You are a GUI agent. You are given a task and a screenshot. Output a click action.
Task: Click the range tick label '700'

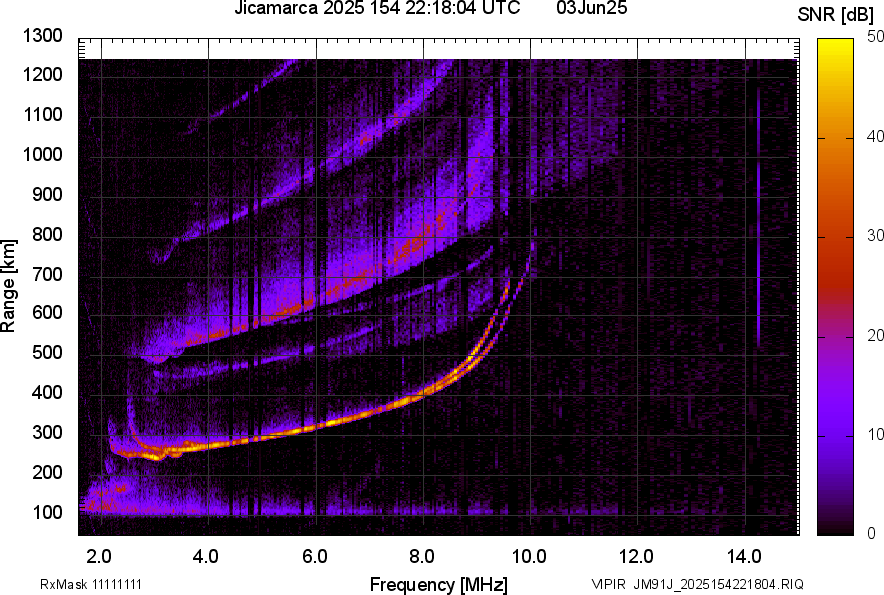[47, 274]
